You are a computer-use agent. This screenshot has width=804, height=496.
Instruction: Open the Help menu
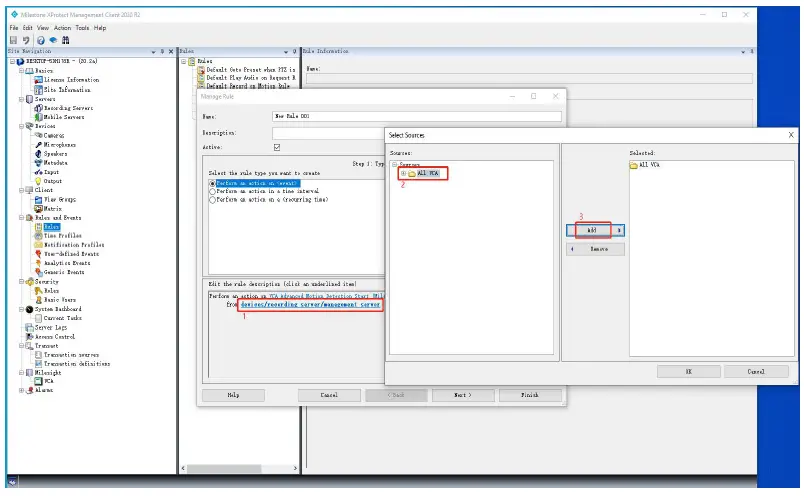click(x=100, y=28)
